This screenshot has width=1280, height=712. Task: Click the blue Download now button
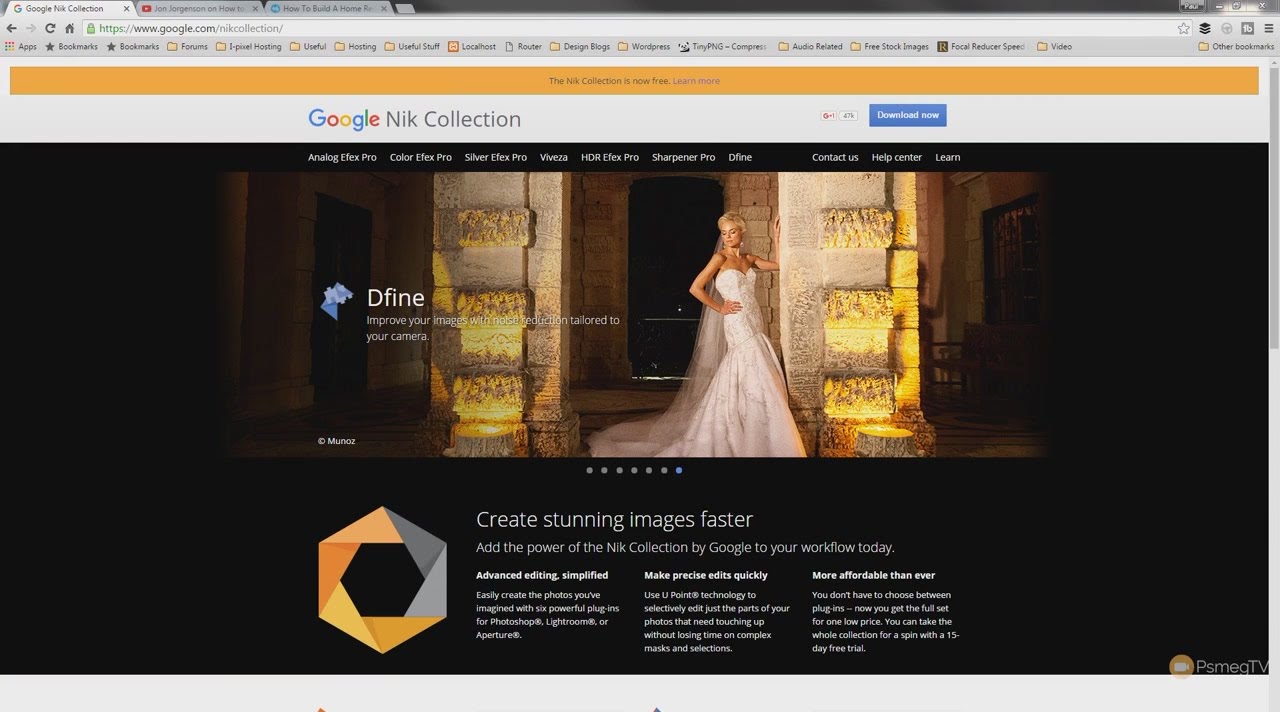907,115
